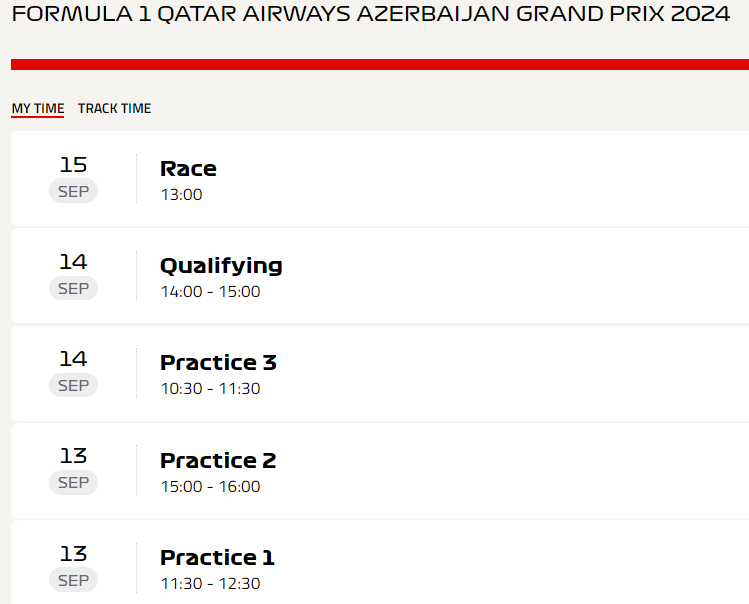Click the SEP badge beside Race
This screenshot has width=749, height=604.
[74, 191]
